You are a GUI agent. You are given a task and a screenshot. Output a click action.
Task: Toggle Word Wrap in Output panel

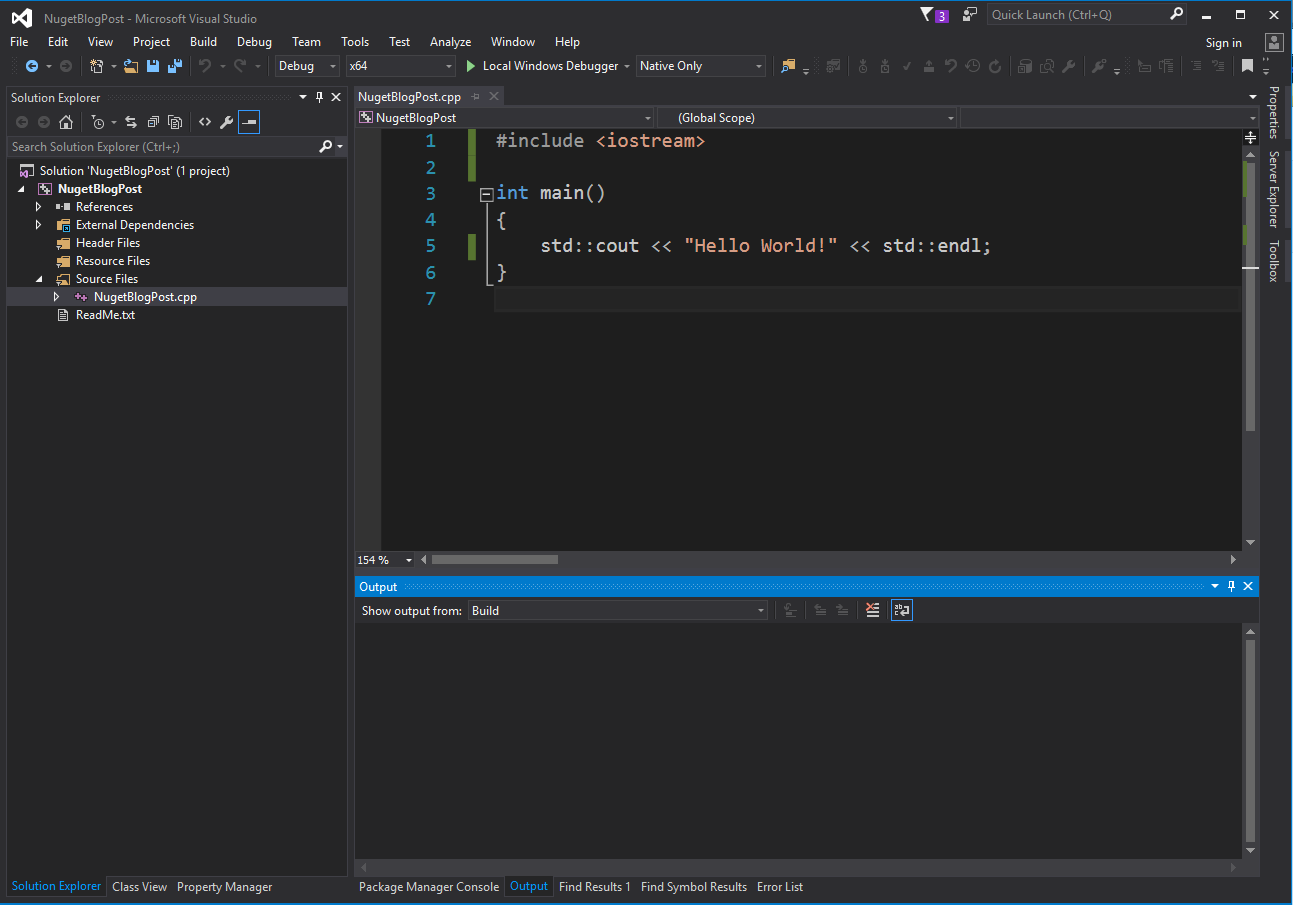pos(902,610)
